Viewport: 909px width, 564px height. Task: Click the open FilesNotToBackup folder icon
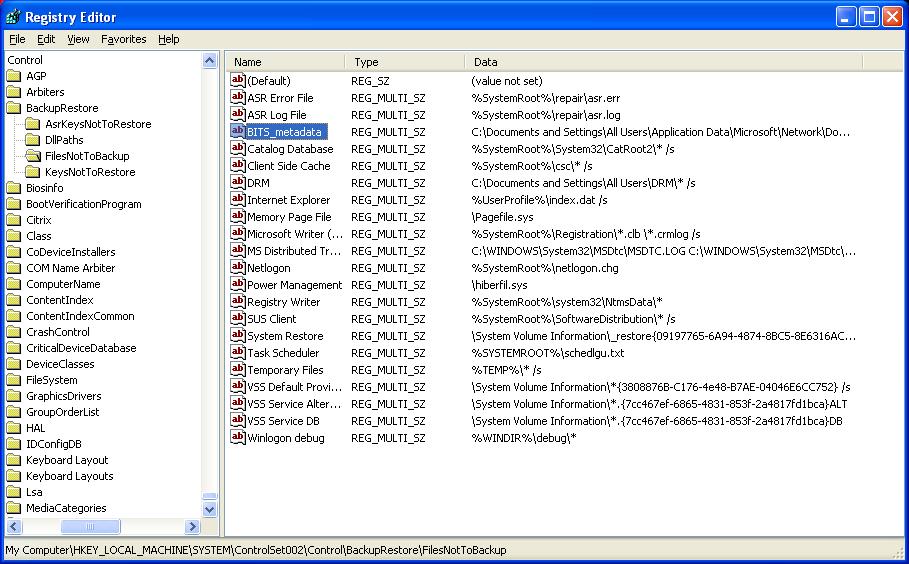[33, 155]
